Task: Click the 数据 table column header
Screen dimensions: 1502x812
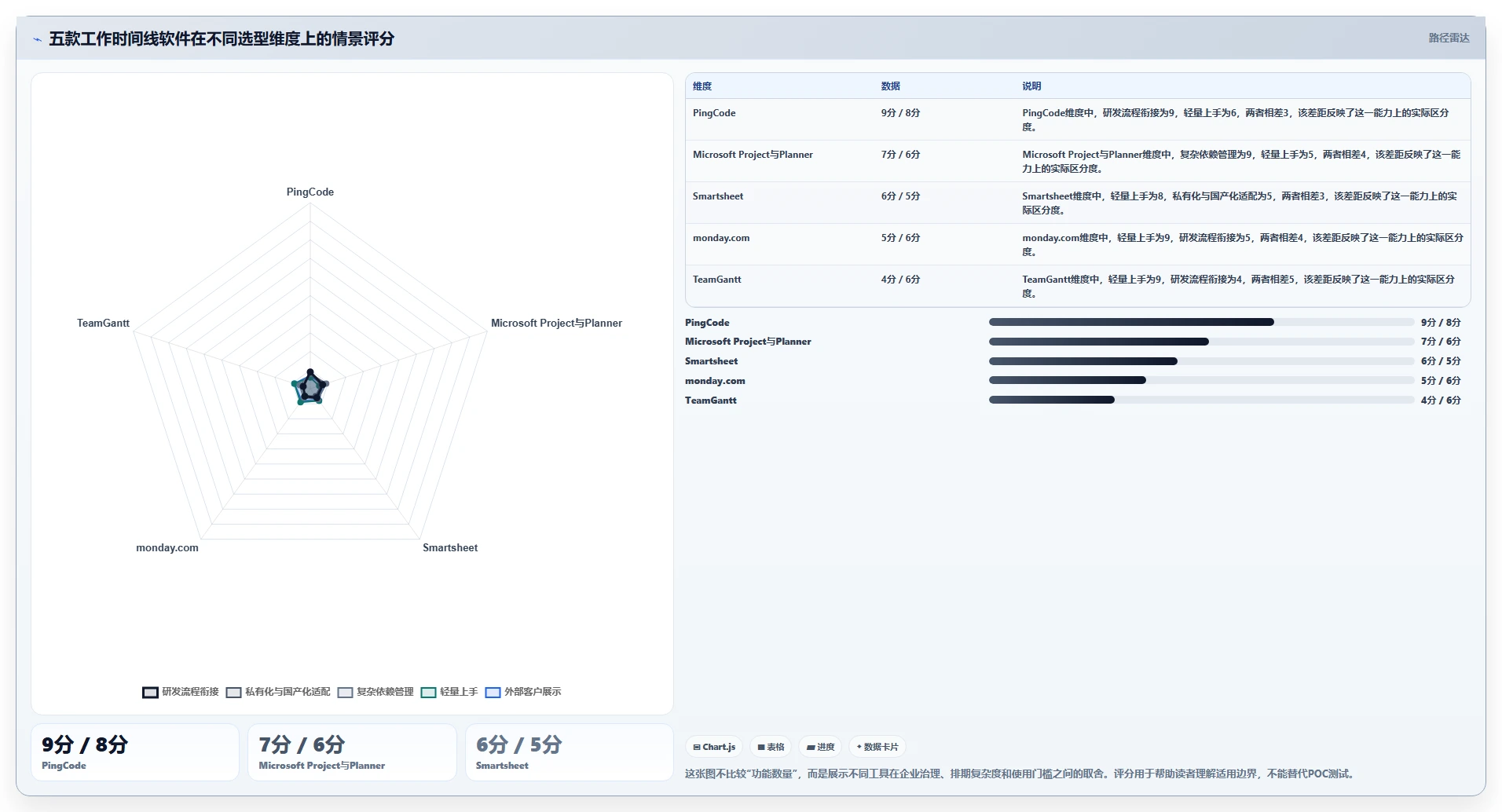Action: [890, 86]
